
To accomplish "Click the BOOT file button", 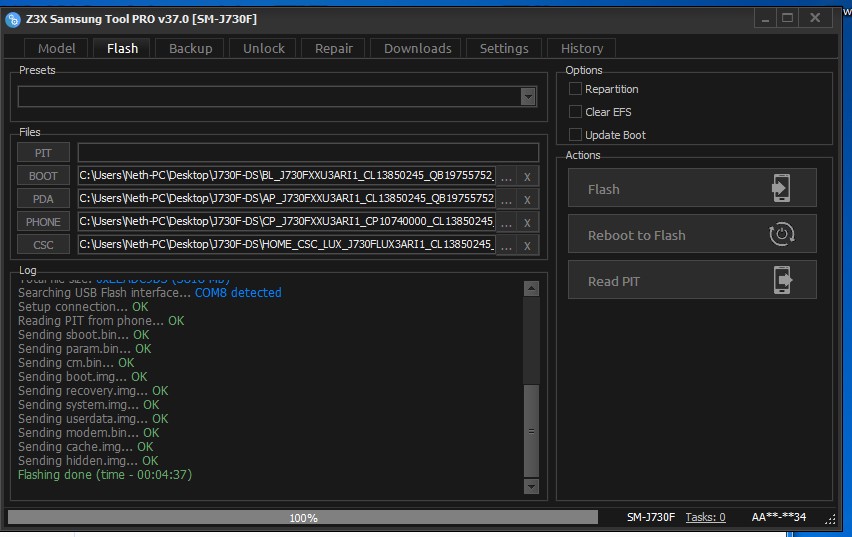I will pyautogui.click(x=43, y=176).
